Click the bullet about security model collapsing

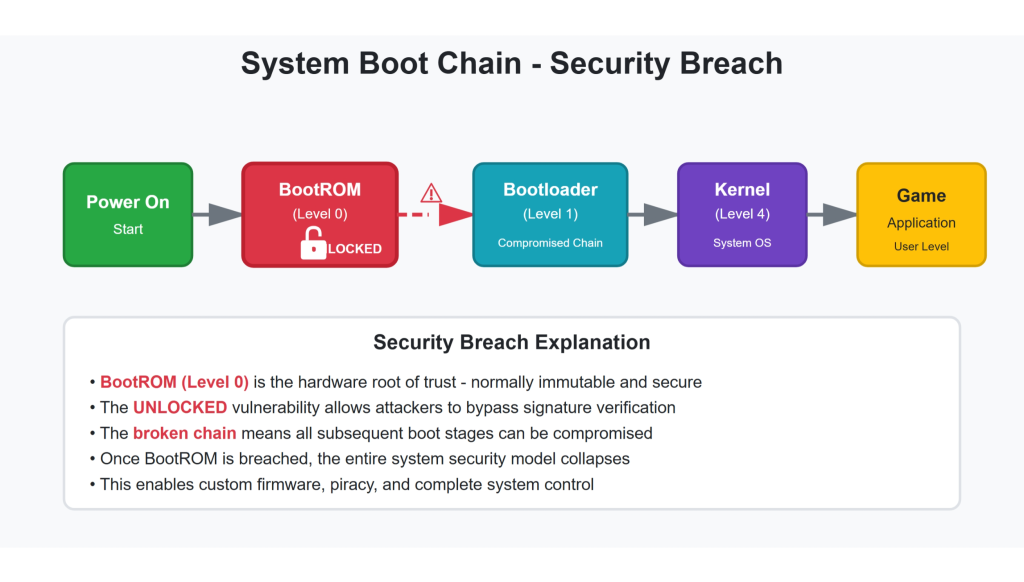coord(364,458)
